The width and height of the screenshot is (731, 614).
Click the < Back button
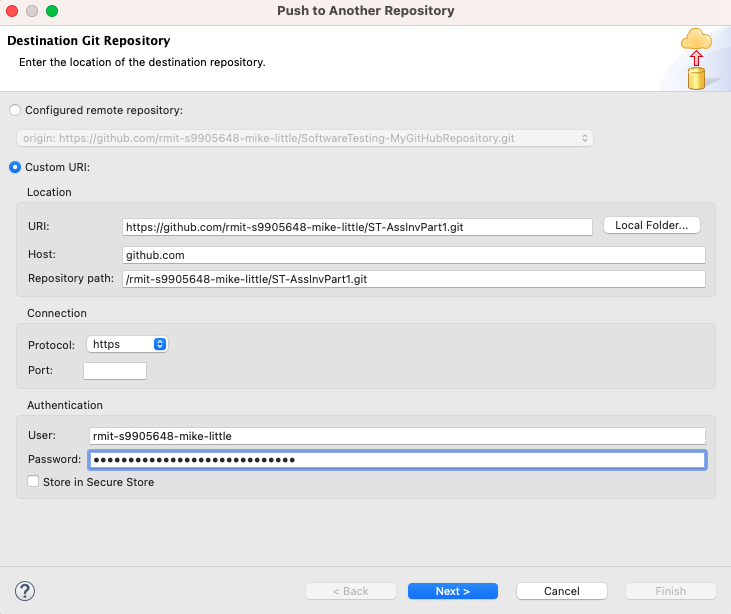351,591
